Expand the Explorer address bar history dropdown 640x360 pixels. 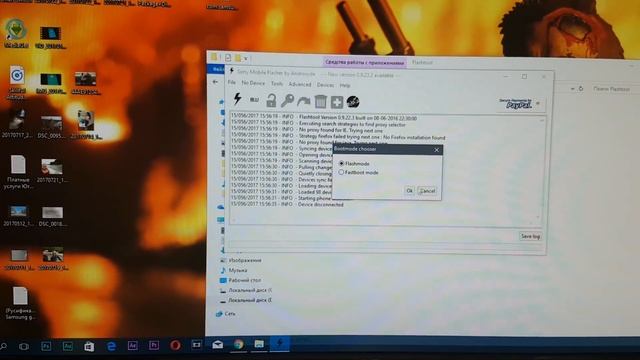click(573, 88)
